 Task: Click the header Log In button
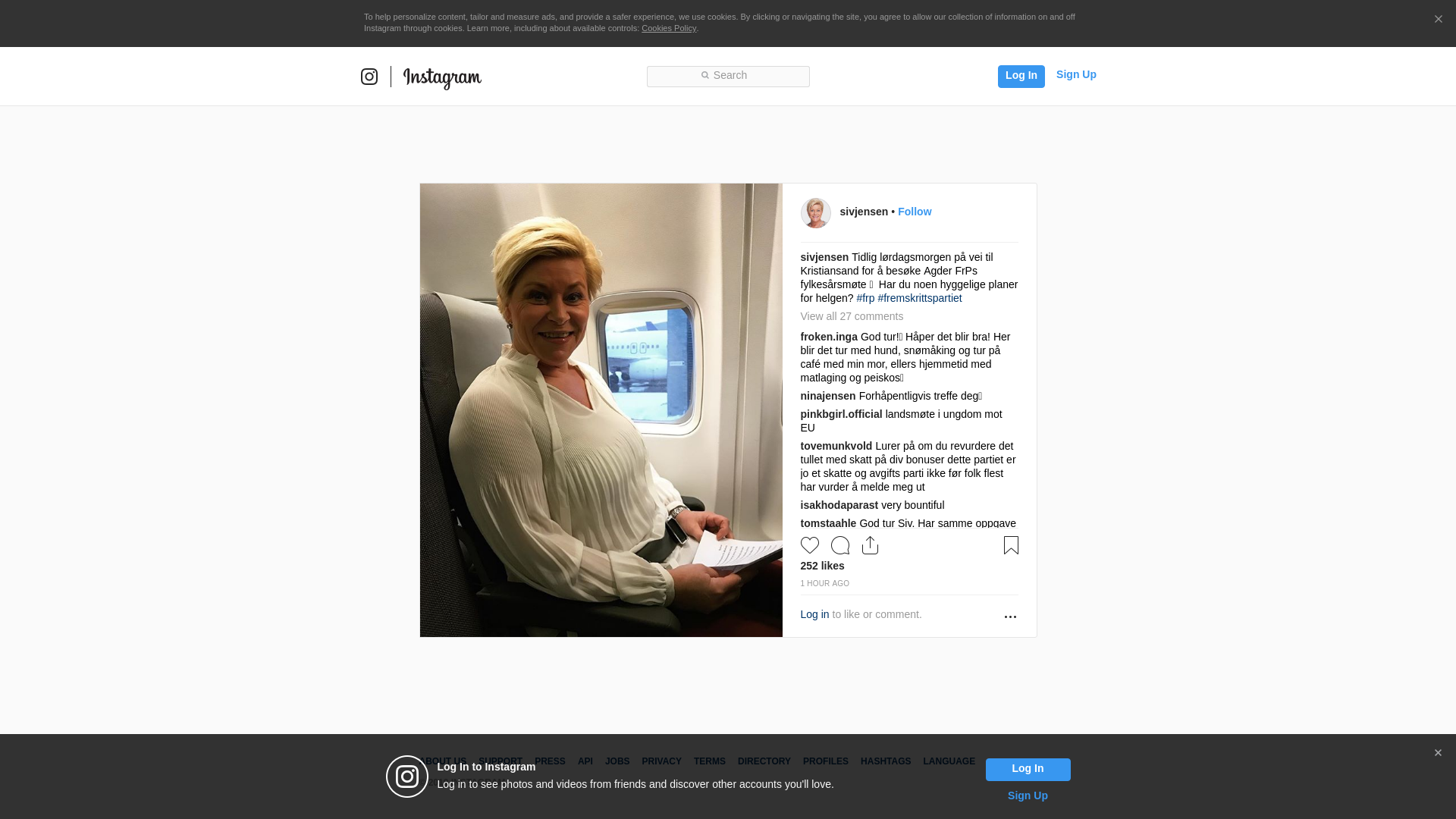(x=1021, y=76)
